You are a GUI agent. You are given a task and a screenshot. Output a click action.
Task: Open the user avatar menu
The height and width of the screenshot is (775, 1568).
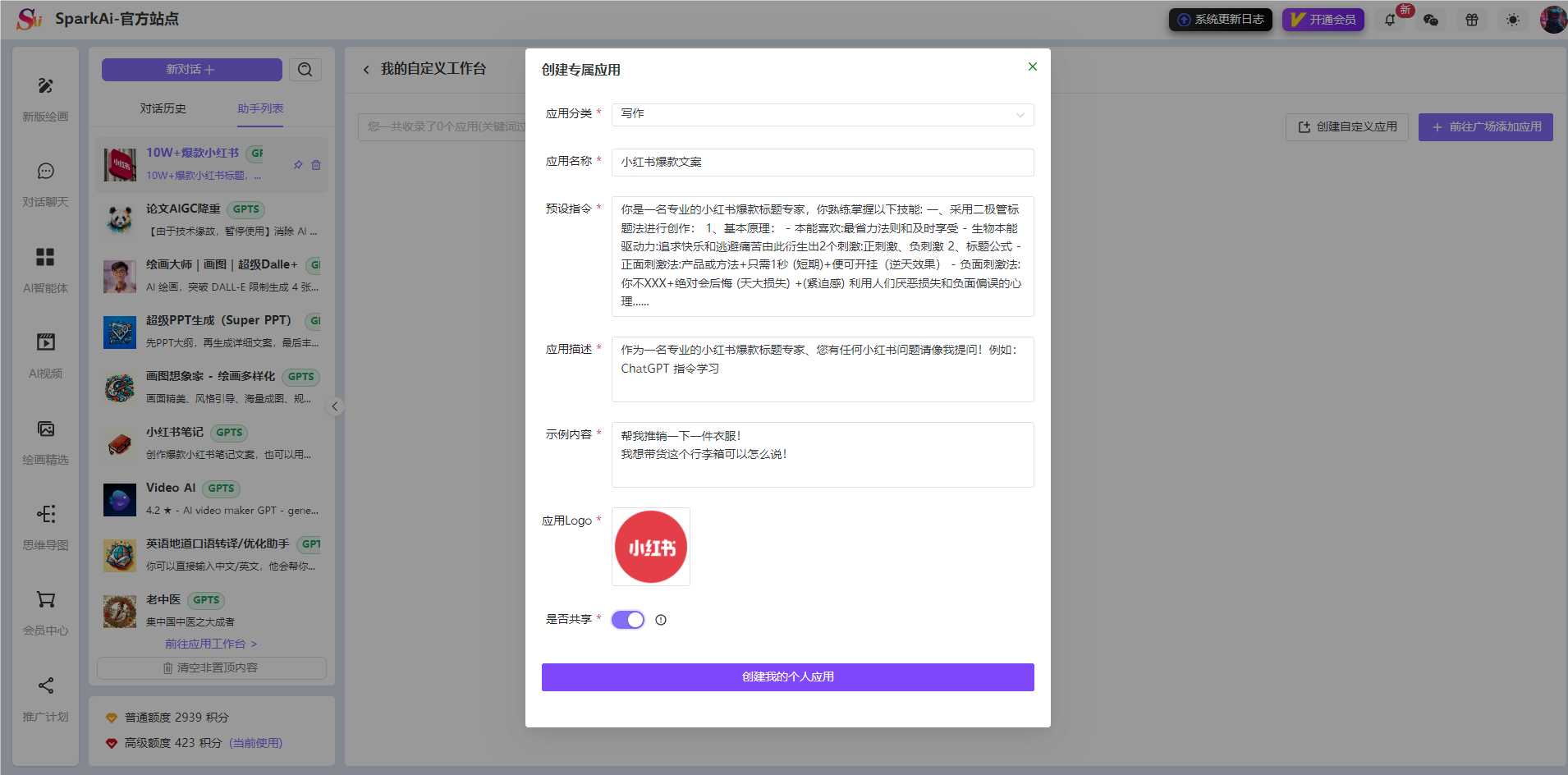click(x=1553, y=20)
